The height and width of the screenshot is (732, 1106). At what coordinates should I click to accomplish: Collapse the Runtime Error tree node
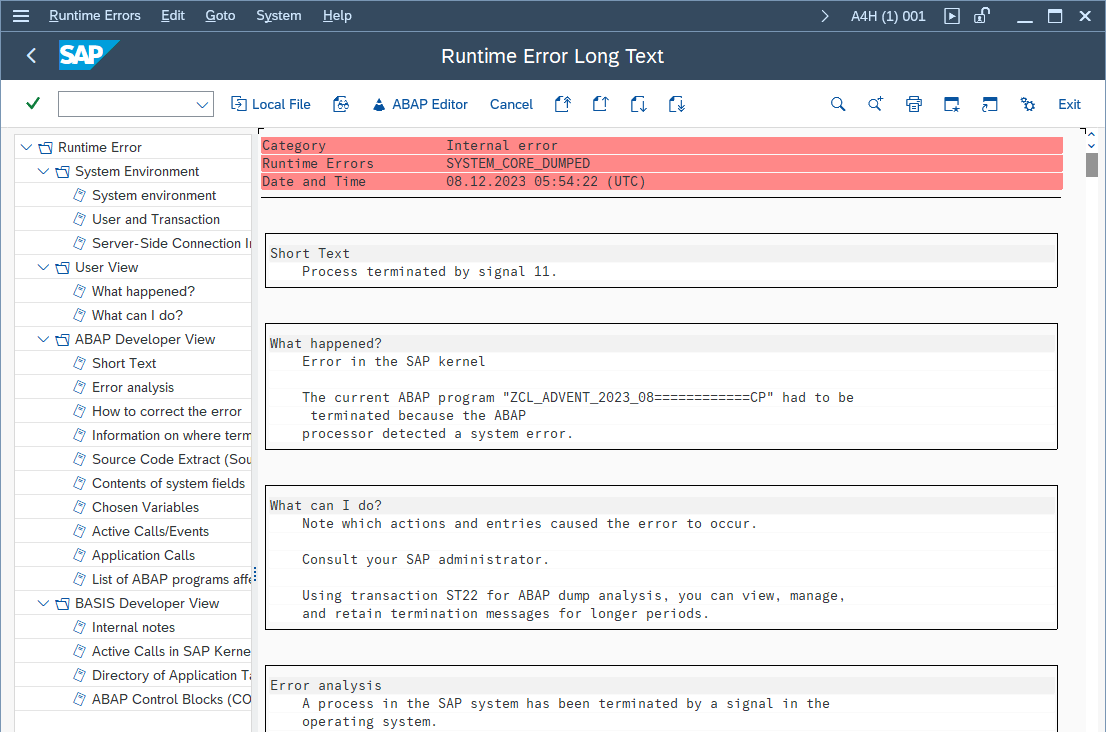point(27,147)
